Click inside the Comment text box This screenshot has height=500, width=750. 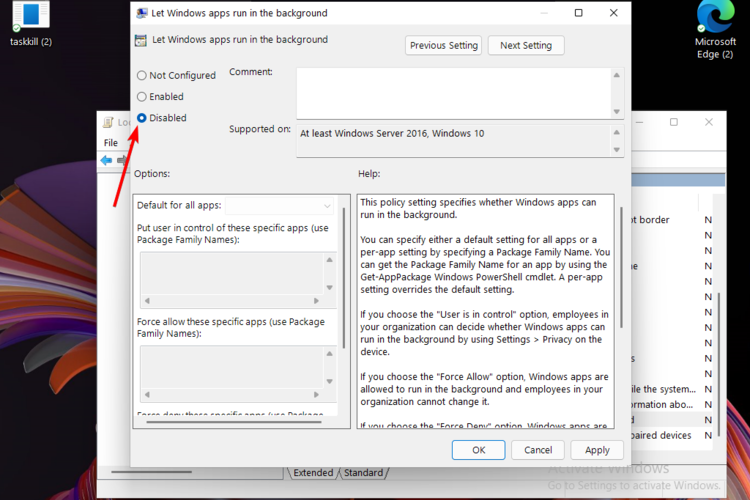(x=453, y=93)
